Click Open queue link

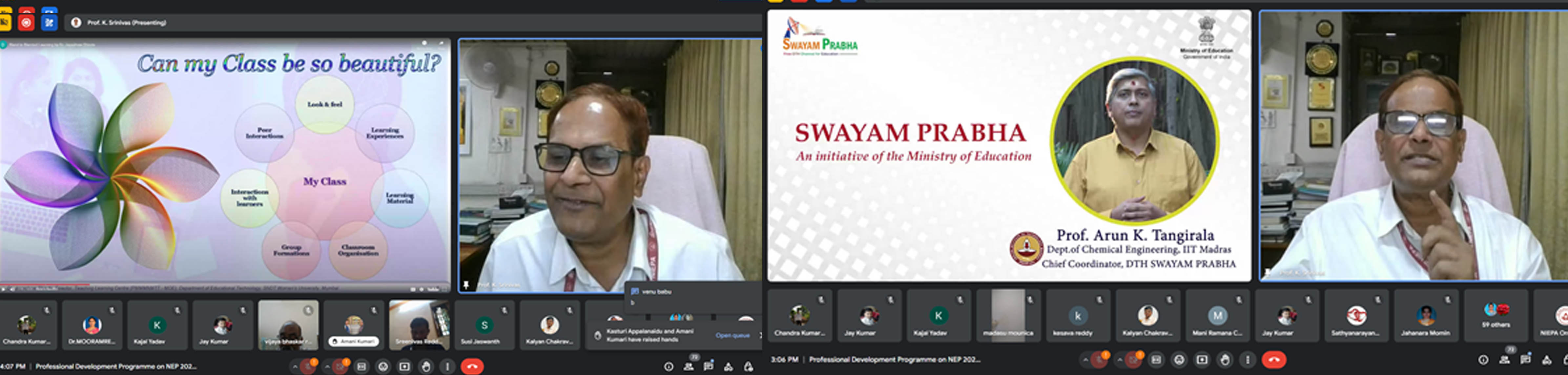click(732, 335)
